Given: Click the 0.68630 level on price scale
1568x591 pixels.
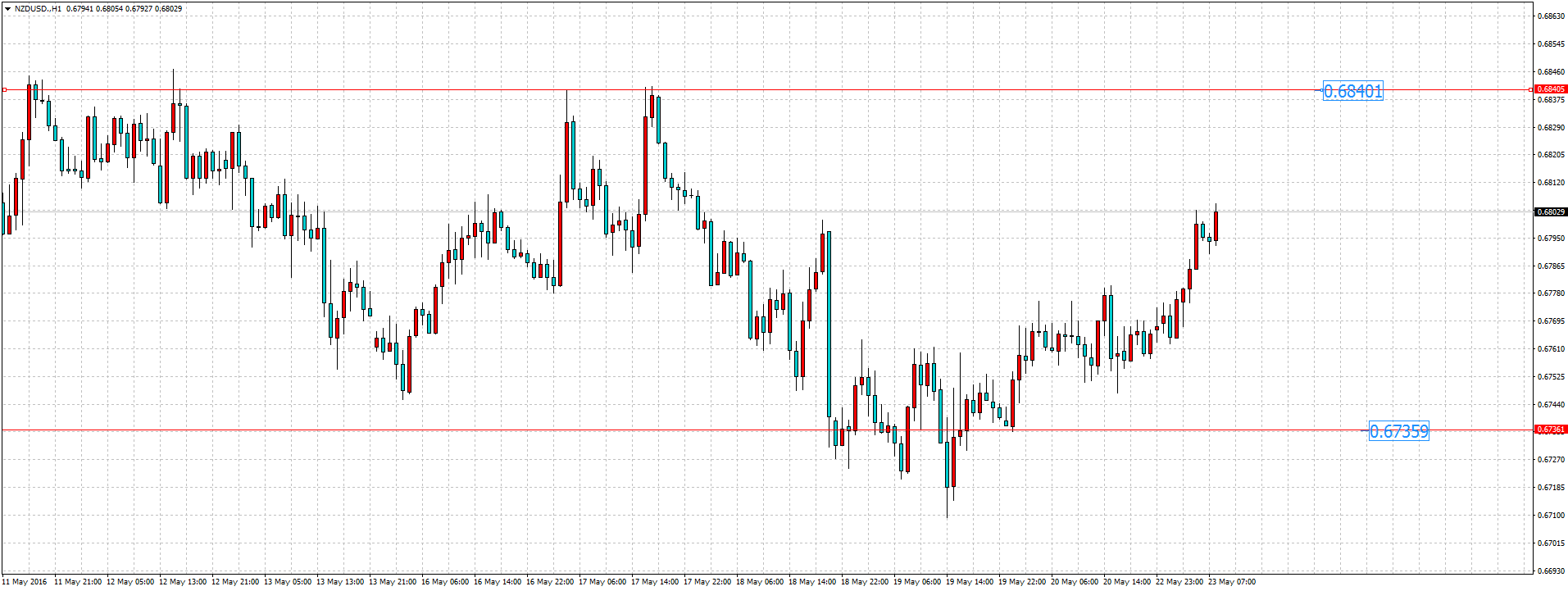Looking at the screenshot, I should pyautogui.click(x=1550, y=16).
